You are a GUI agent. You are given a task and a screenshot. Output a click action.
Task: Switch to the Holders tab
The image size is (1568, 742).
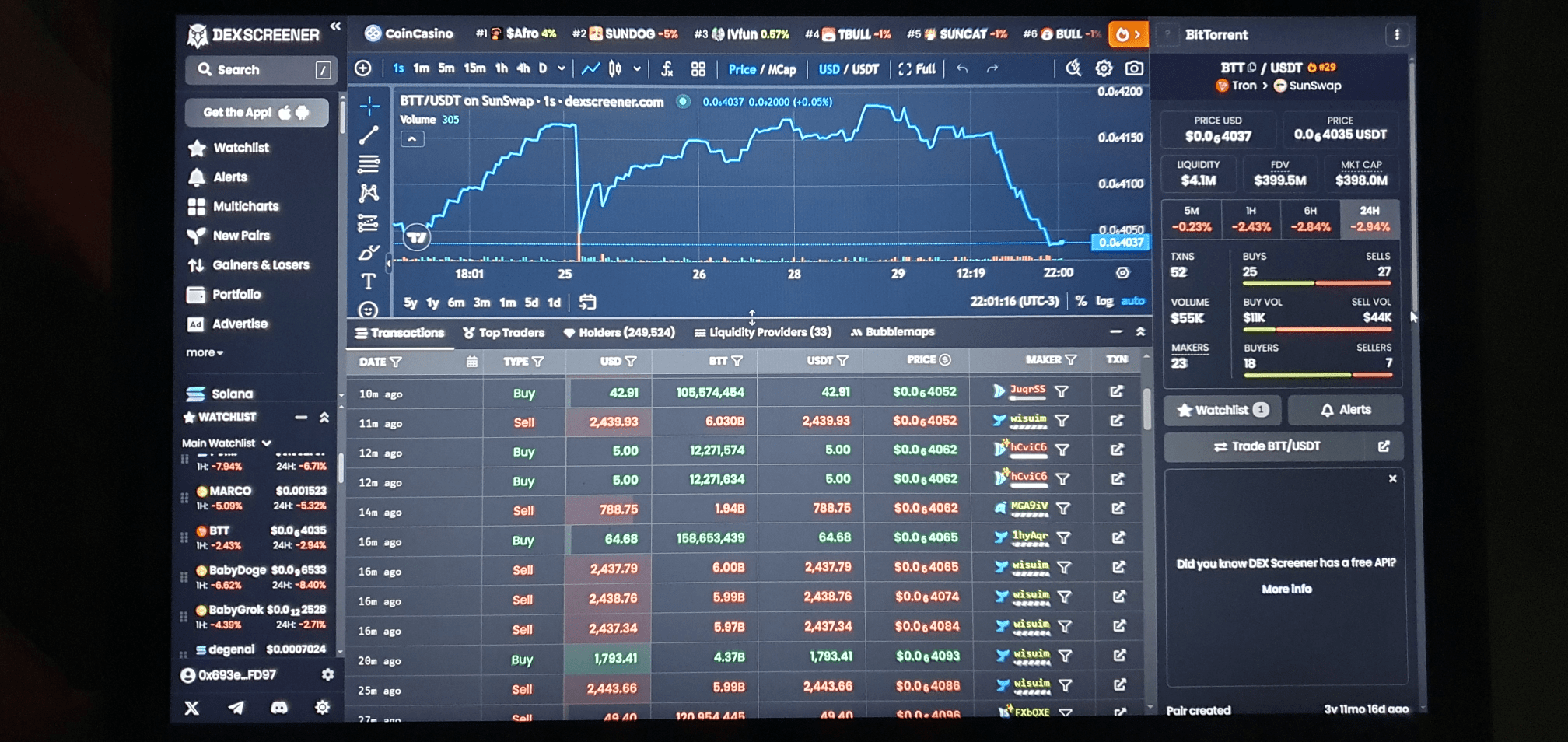click(619, 333)
